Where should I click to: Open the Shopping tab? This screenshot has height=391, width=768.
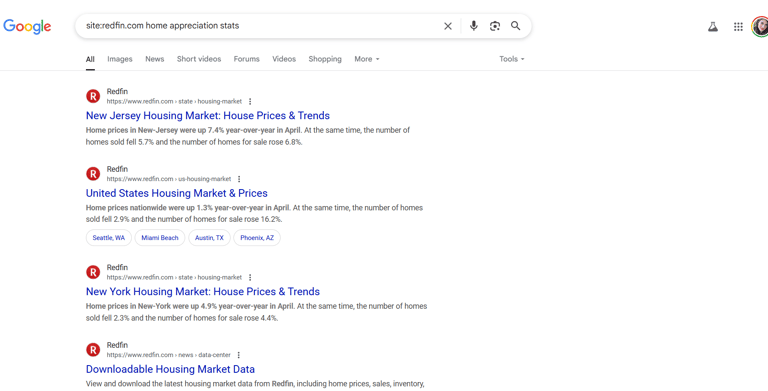[325, 59]
